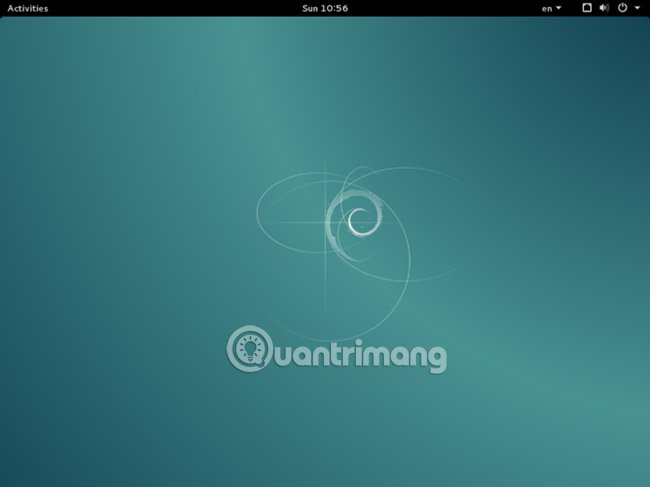The width and height of the screenshot is (650, 487).
Task: Expand the system menu arrow beside power icon
Action: (x=637, y=8)
